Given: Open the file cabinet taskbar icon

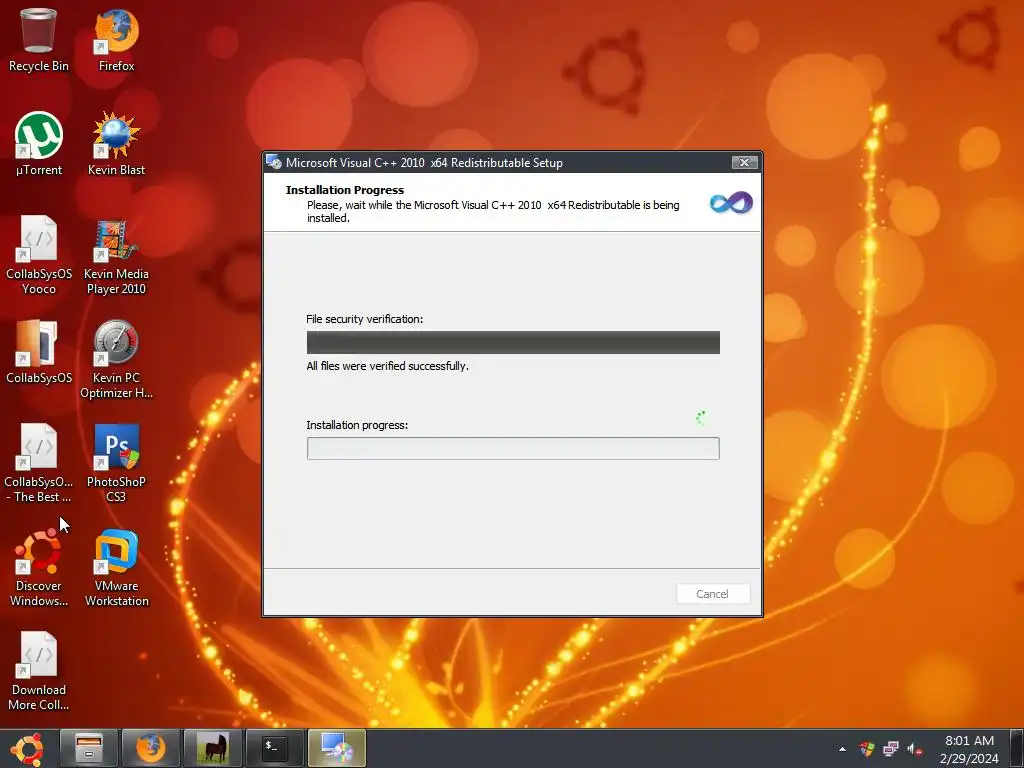Looking at the screenshot, I should point(88,748).
